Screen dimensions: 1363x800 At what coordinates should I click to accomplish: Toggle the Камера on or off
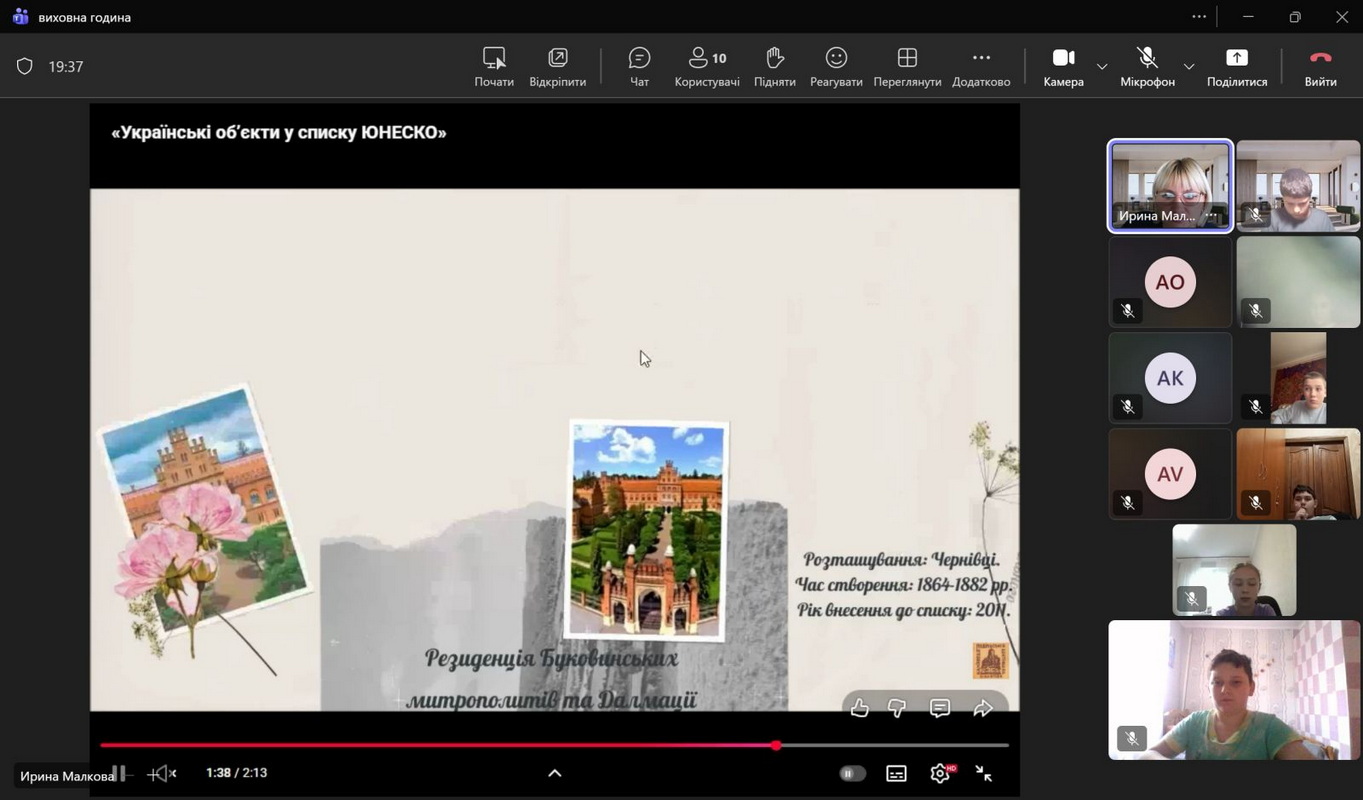[1063, 66]
